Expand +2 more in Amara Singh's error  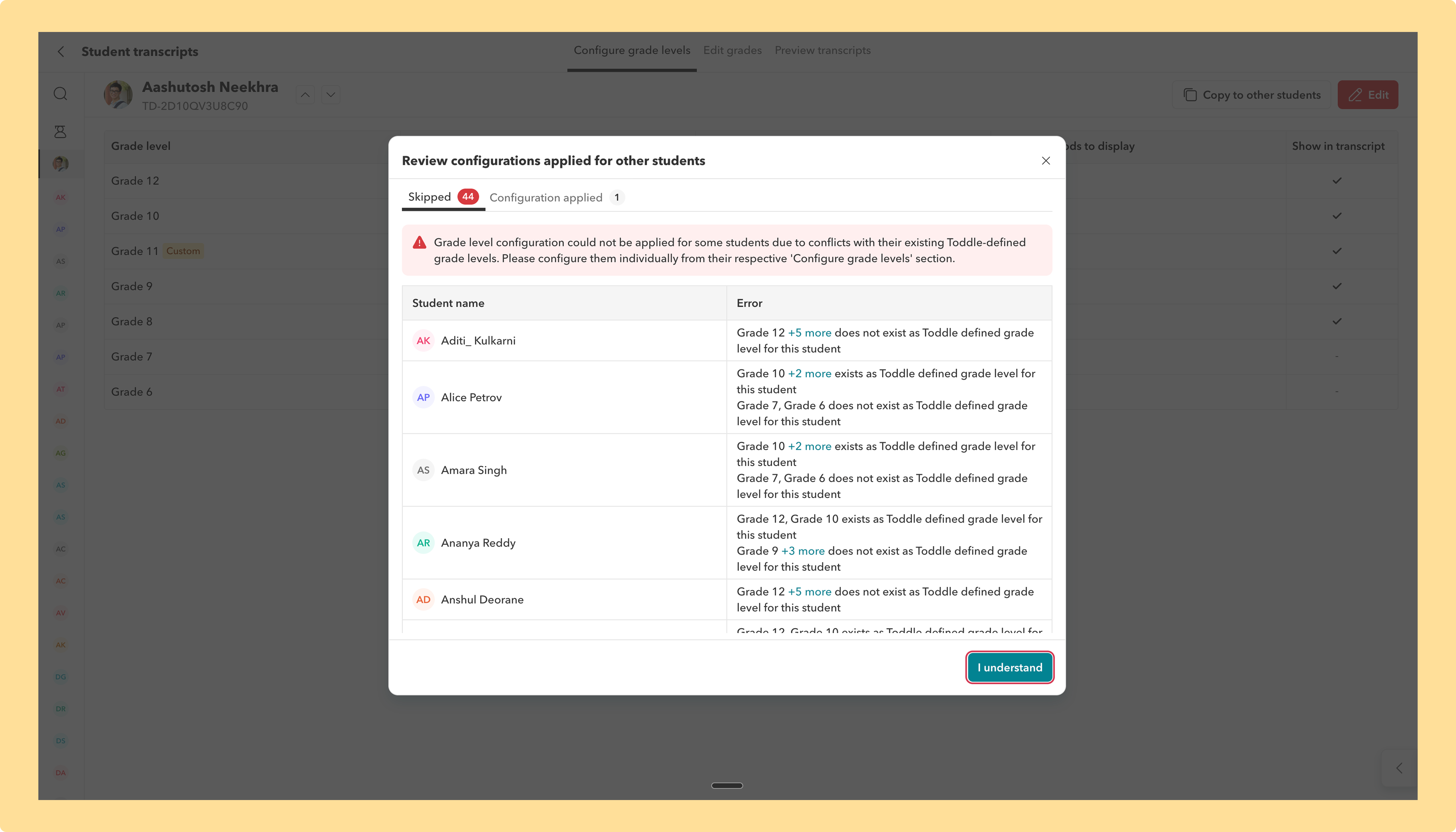(809, 446)
